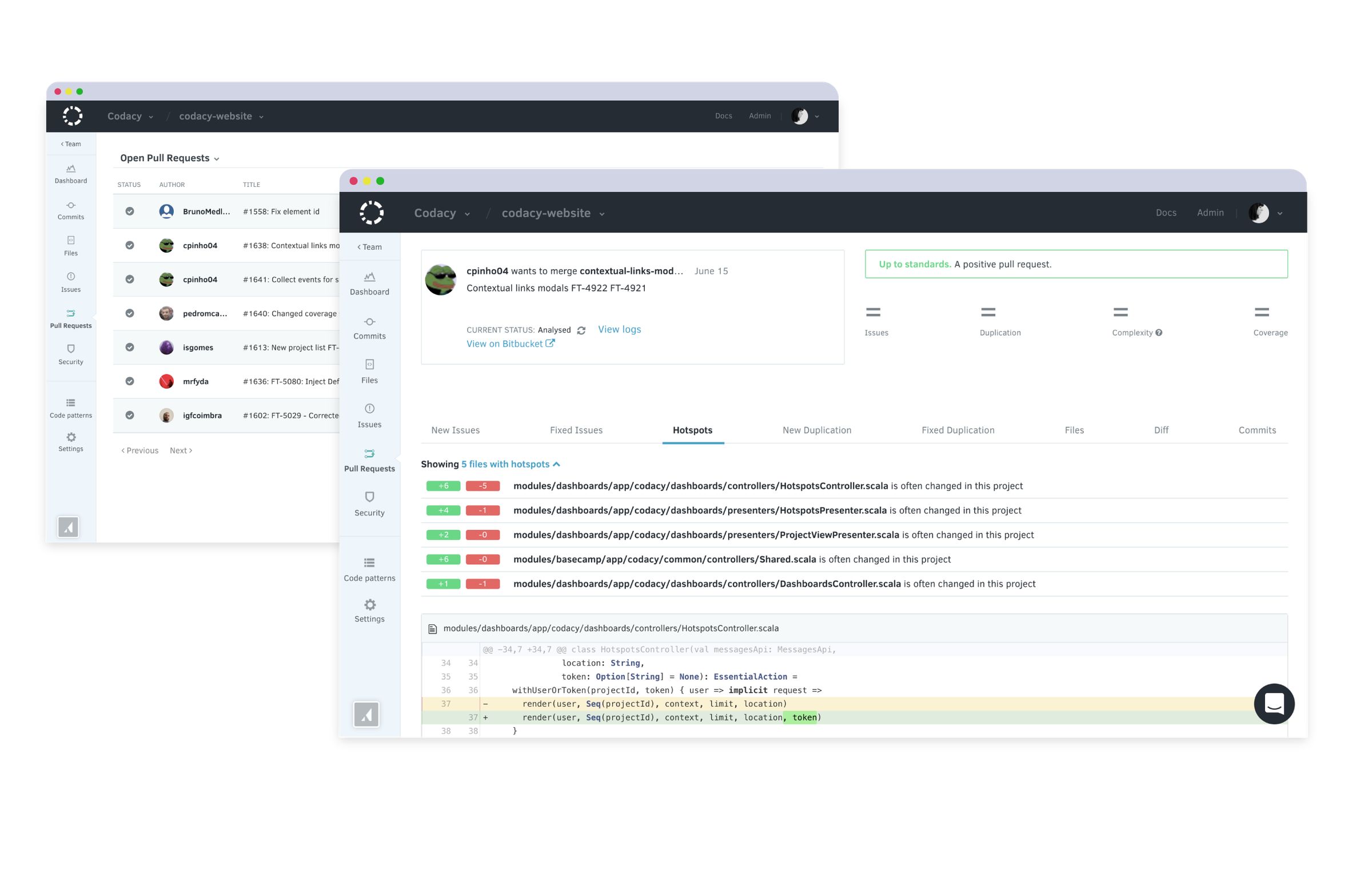Screen dimensions: 1372x894
Task: Click collapse sidebar icon in back window
Action: [68, 526]
